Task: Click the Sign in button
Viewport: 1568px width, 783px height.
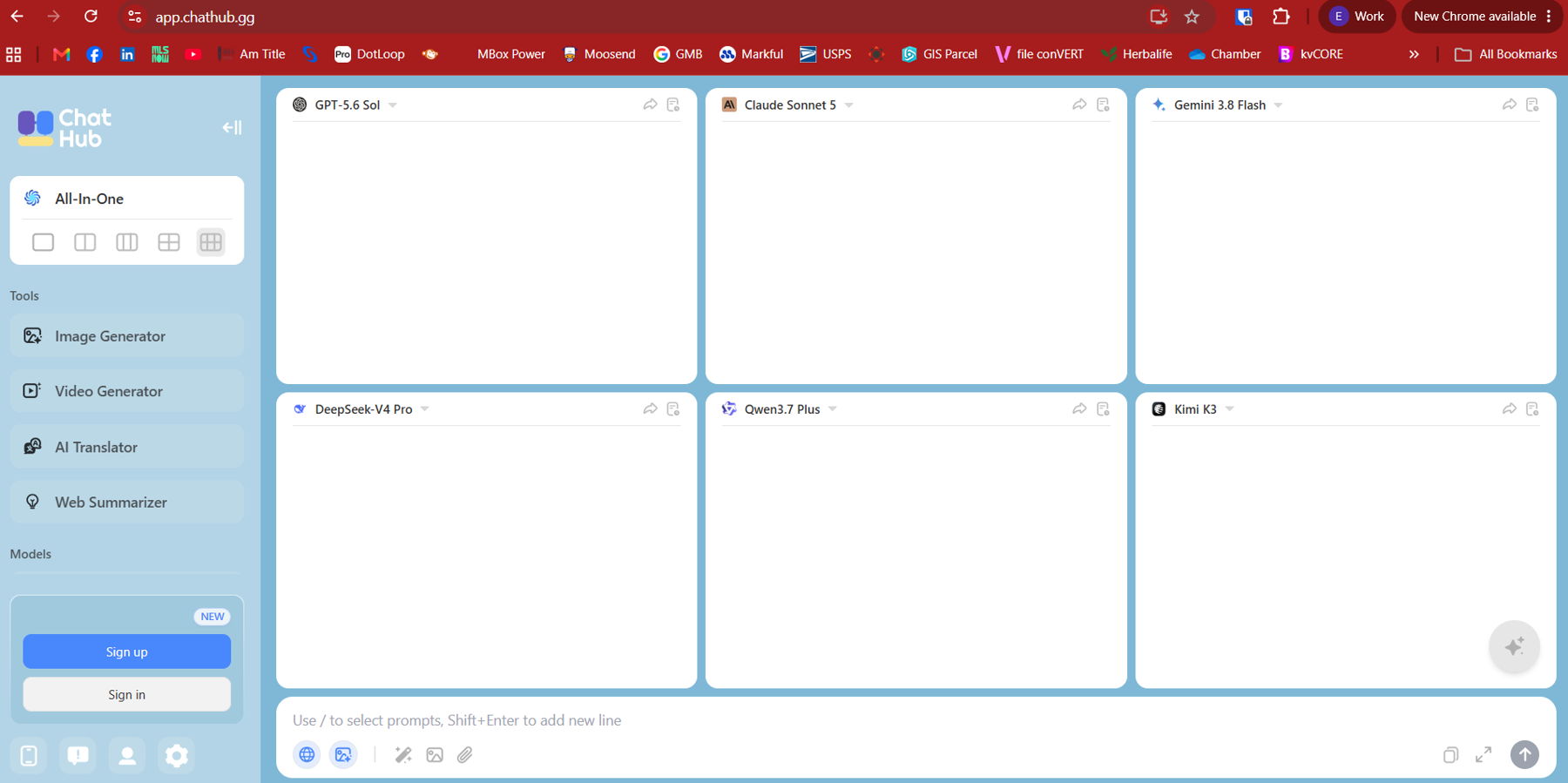Action: 127,694
